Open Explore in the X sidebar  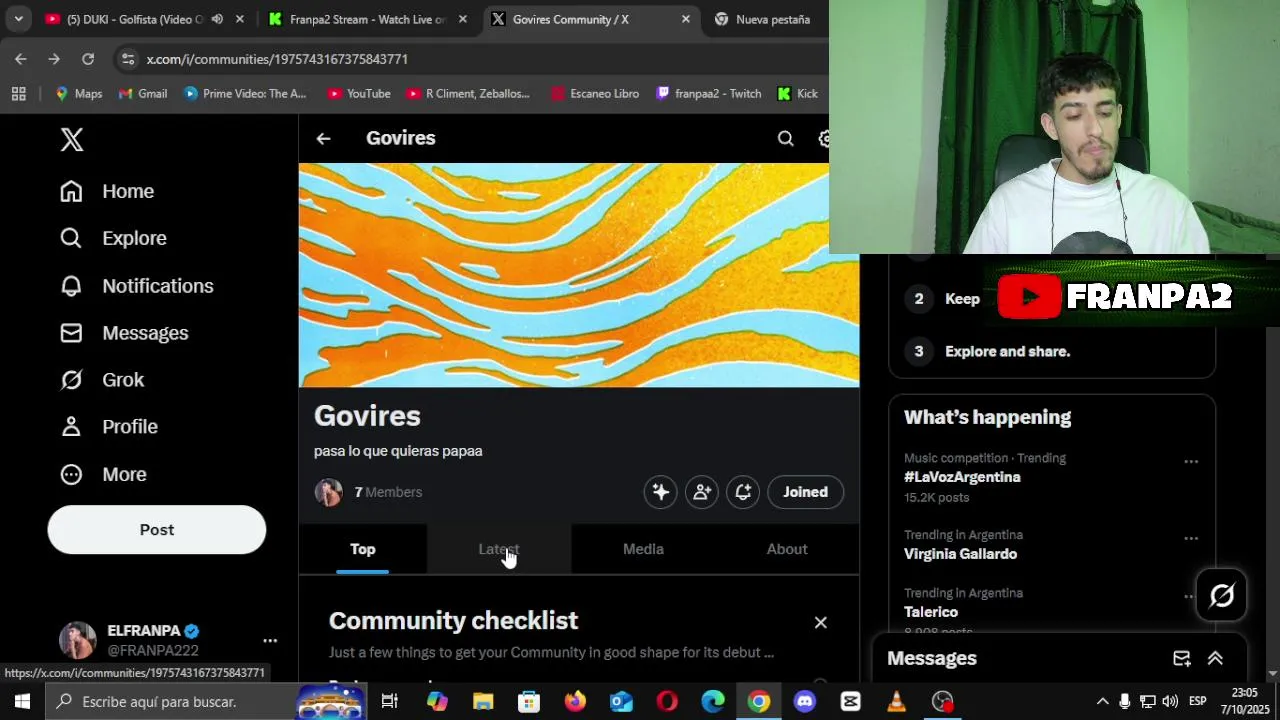pos(112,238)
